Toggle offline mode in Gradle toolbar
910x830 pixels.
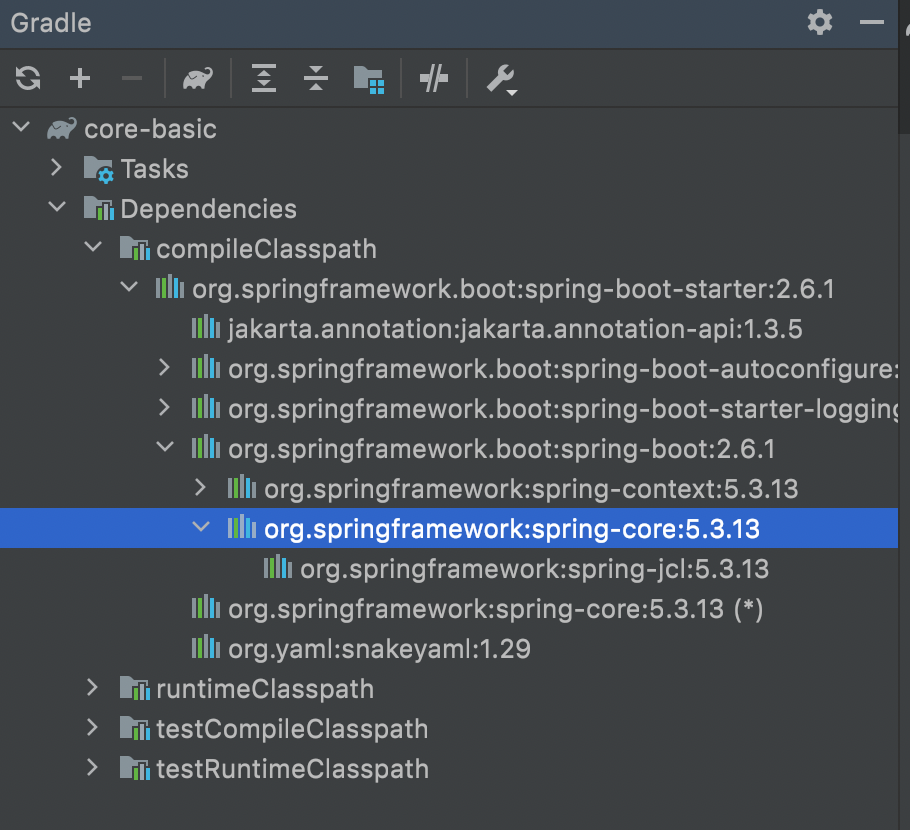click(x=434, y=78)
